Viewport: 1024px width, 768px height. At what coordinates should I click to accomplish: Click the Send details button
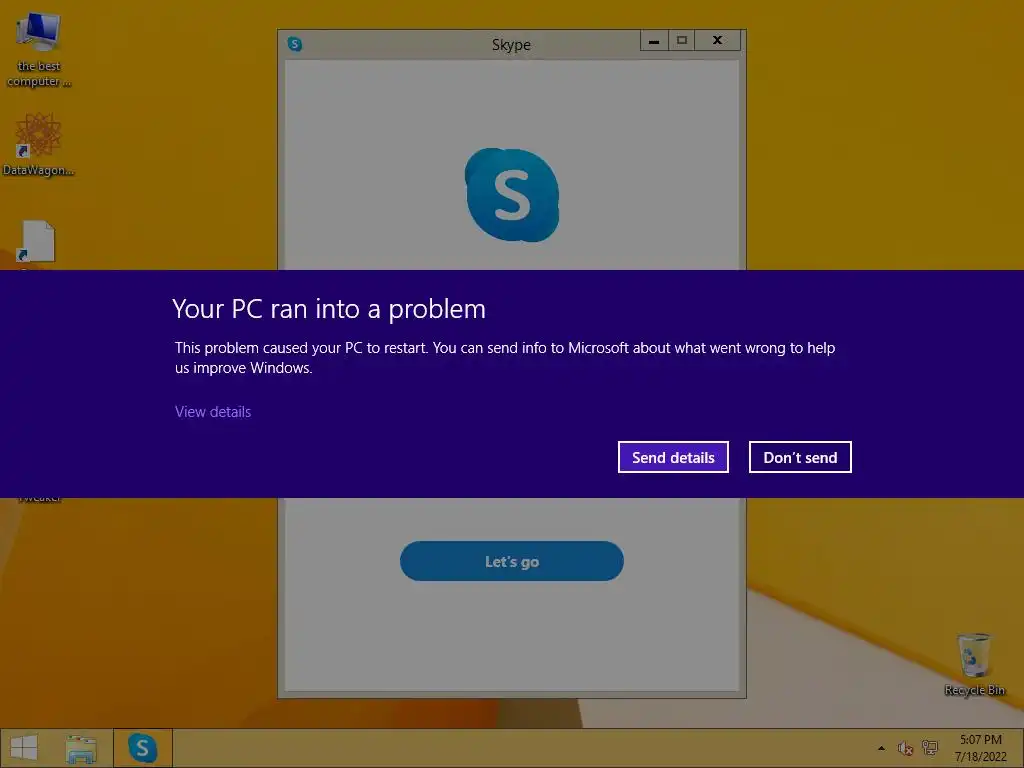click(x=673, y=457)
